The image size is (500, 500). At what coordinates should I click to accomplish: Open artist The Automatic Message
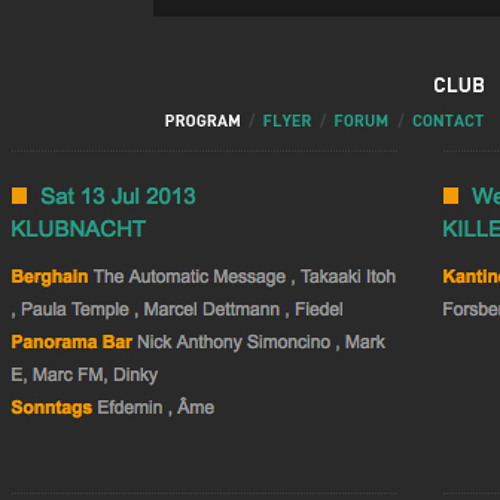(x=190, y=277)
